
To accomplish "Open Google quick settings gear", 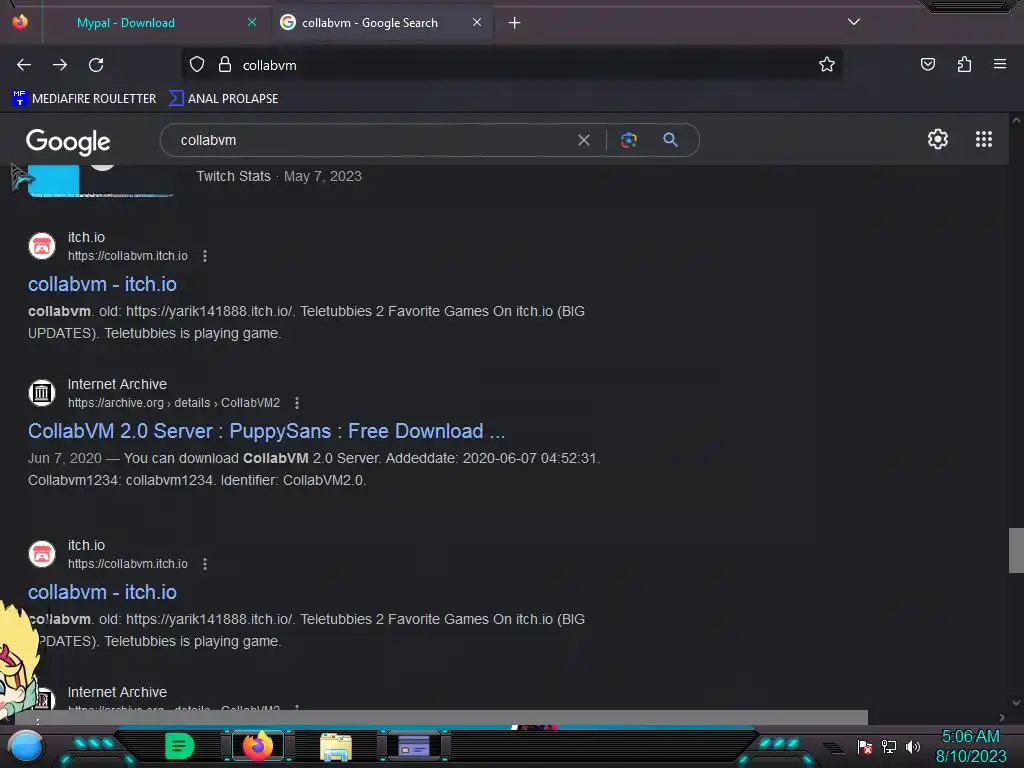I will pos(938,139).
